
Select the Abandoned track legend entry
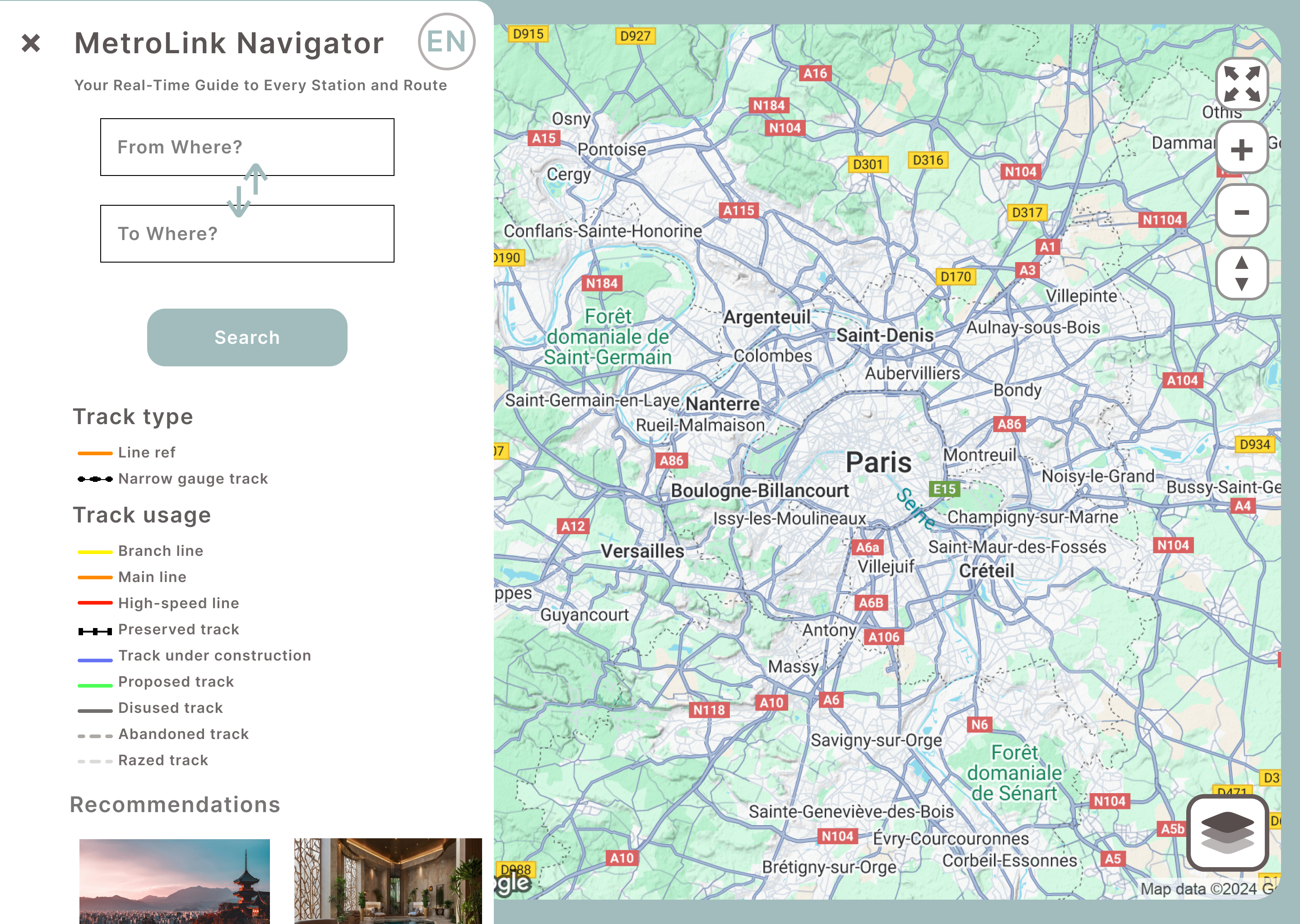click(163, 734)
